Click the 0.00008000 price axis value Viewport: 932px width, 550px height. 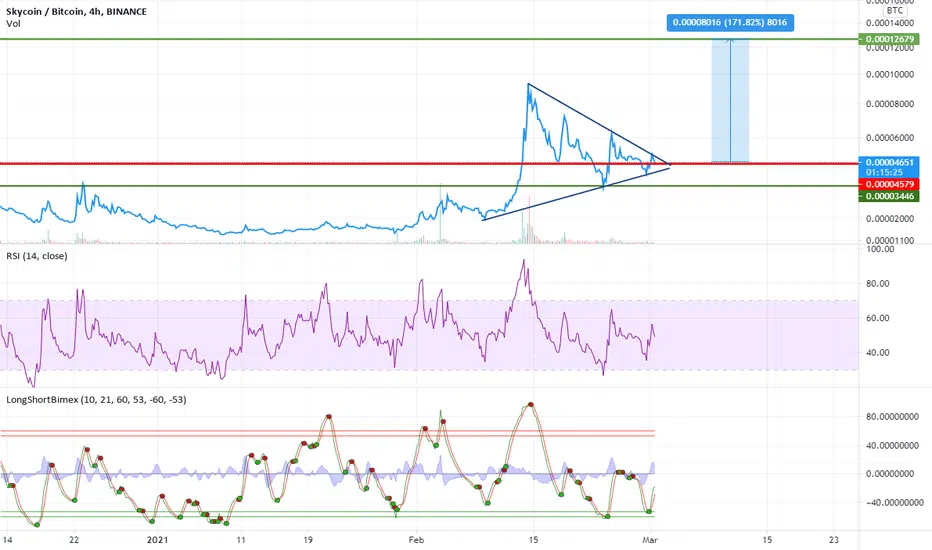click(x=889, y=104)
